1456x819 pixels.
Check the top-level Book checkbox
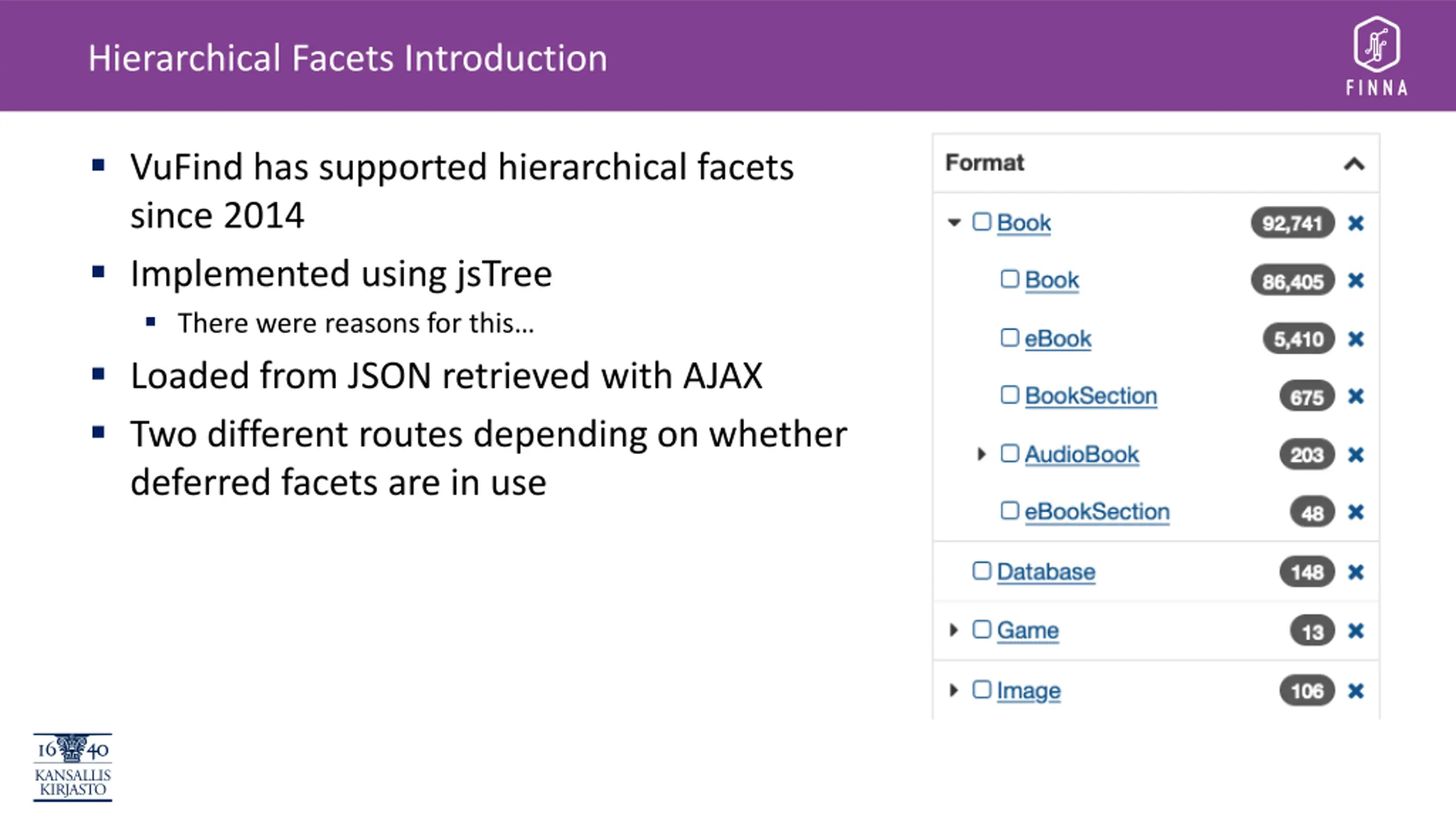pyautogui.click(x=982, y=222)
